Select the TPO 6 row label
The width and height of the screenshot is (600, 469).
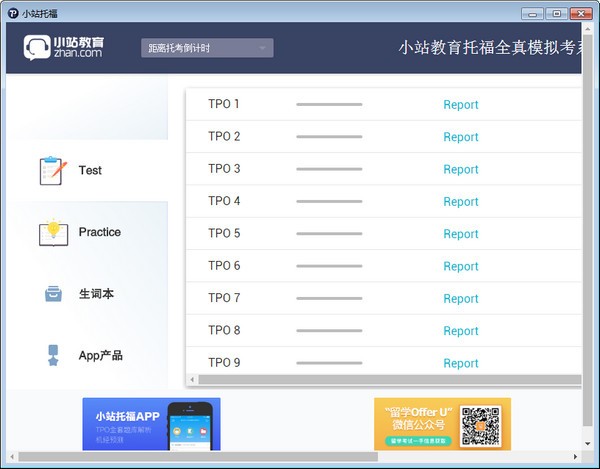tap(224, 265)
